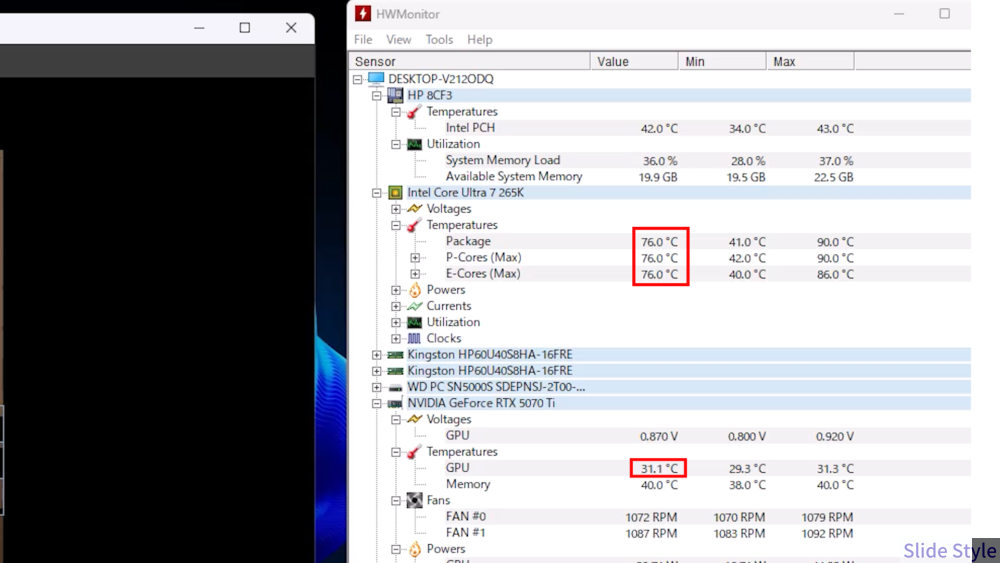
Task: Expand second Kingston HP60U40S8HA-16FRE memory node
Action: pos(377,371)
